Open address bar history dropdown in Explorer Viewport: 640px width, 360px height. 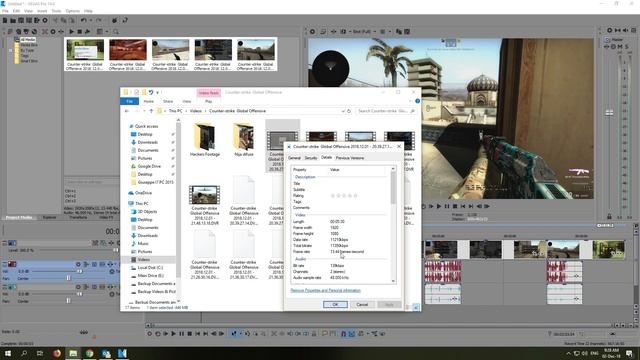[x=343, y=111]
